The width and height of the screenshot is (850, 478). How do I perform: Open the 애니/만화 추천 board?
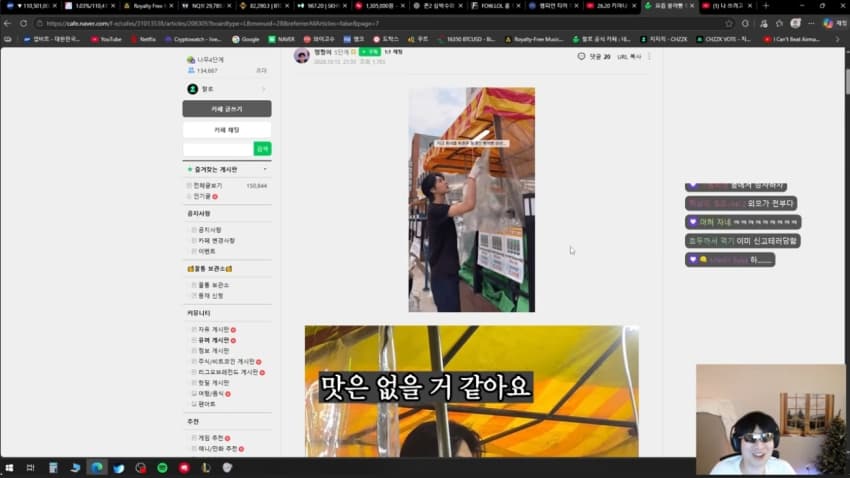[217, 449]
